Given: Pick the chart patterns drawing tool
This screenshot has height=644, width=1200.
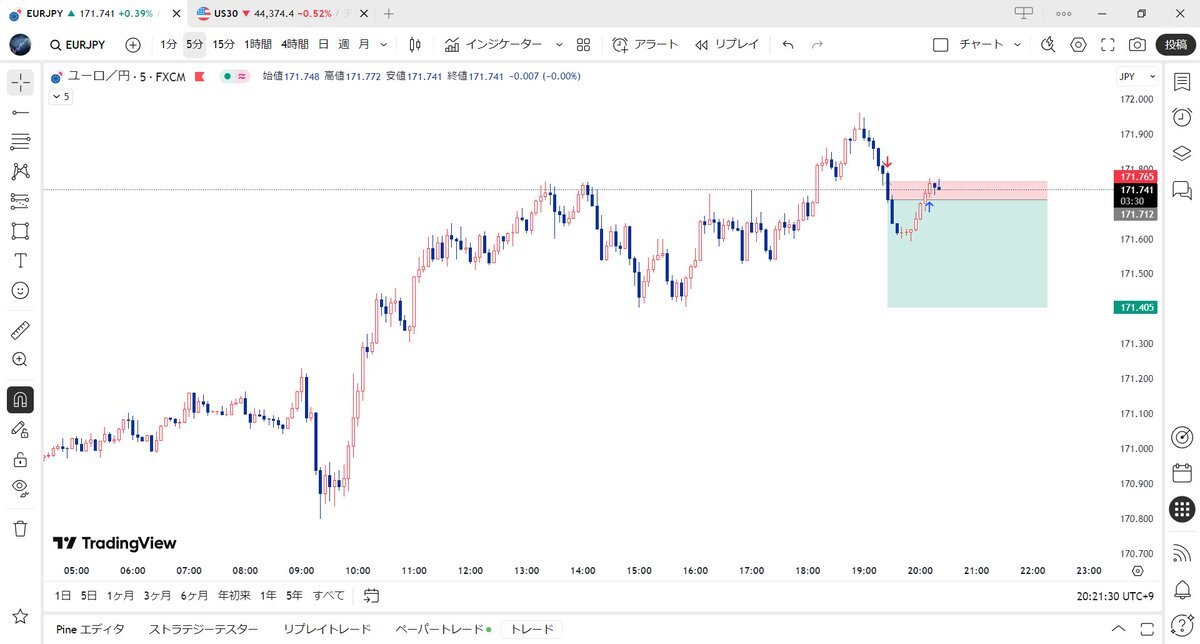Looking at the screenshot, I should tap(20, 171).
